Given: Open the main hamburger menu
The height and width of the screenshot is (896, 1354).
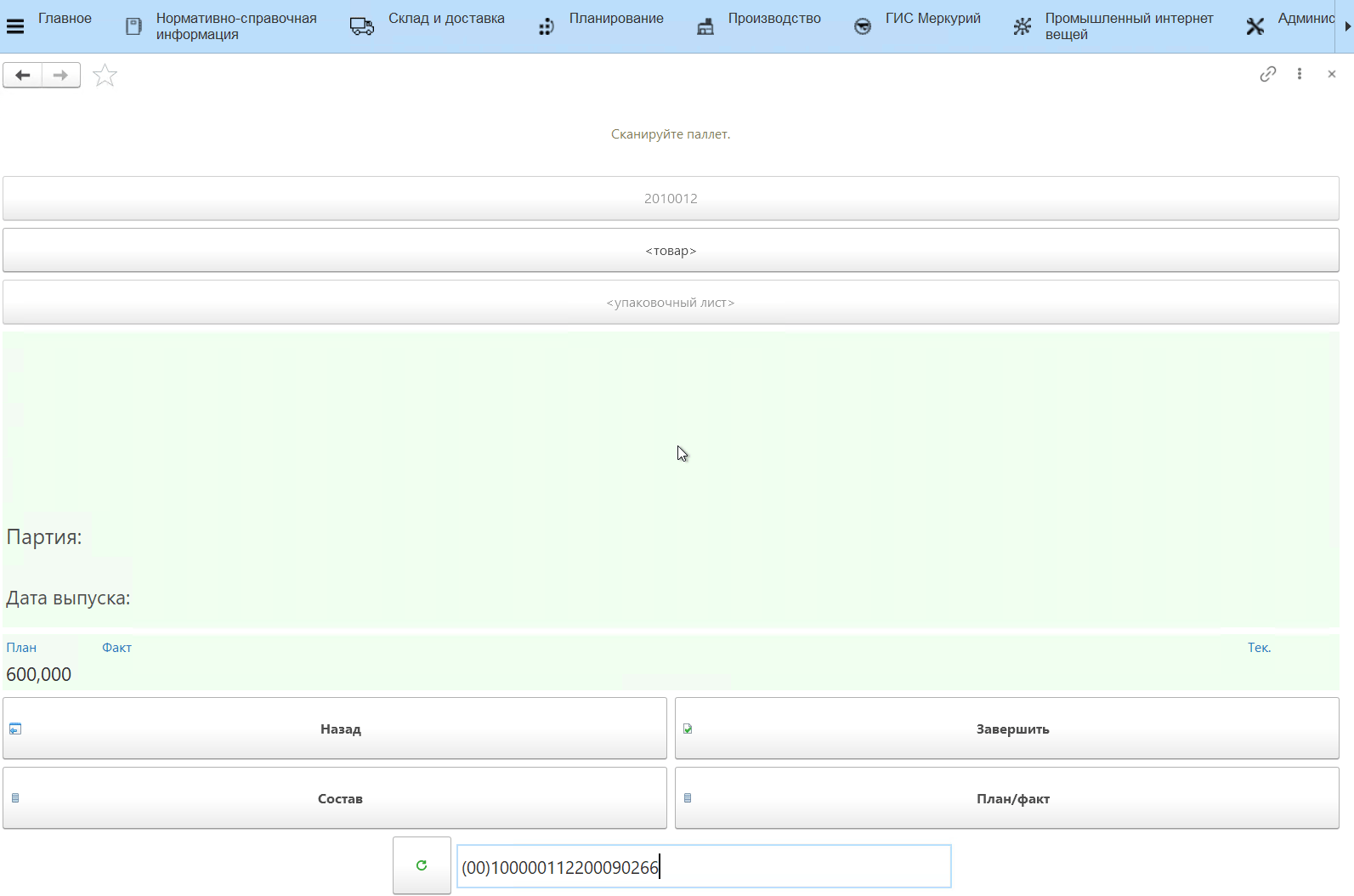Looking at the screenshot, I should [x=15, y=26].
